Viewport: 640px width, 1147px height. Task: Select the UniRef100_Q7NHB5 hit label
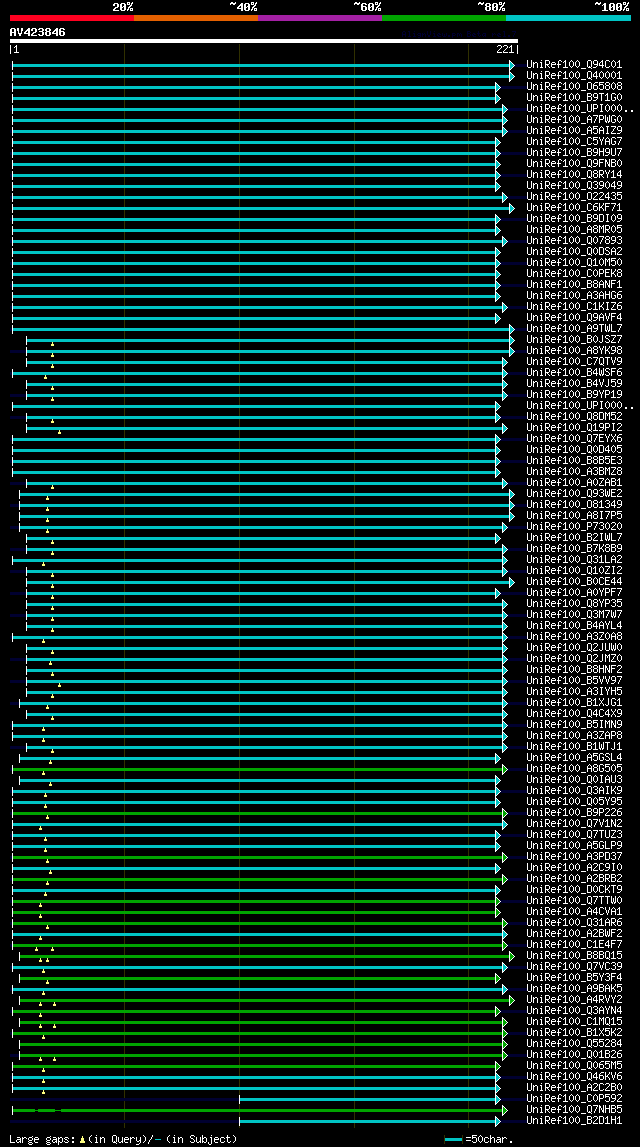click(x=574, y=1110)
